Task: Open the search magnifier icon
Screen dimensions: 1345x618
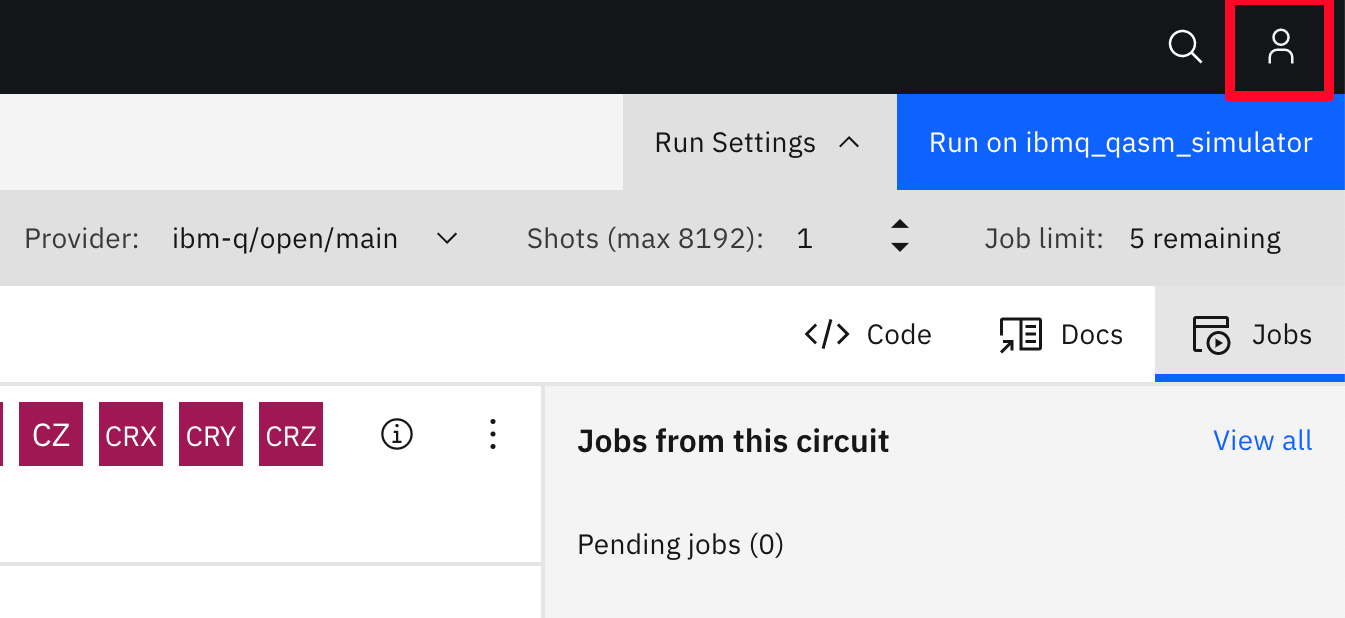Action: (x=1185, y=47)
